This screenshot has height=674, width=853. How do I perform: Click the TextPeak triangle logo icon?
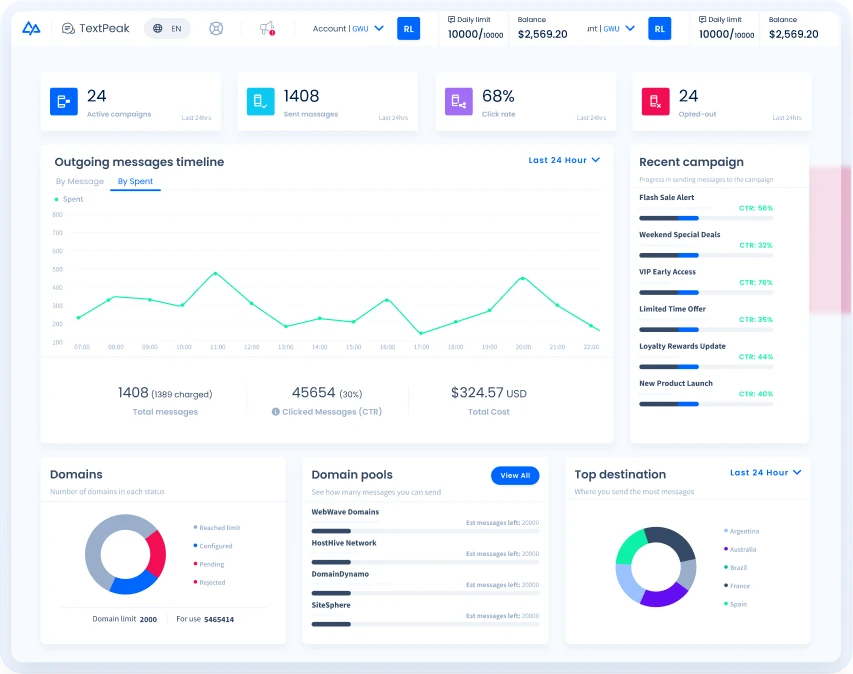[31, 29]
